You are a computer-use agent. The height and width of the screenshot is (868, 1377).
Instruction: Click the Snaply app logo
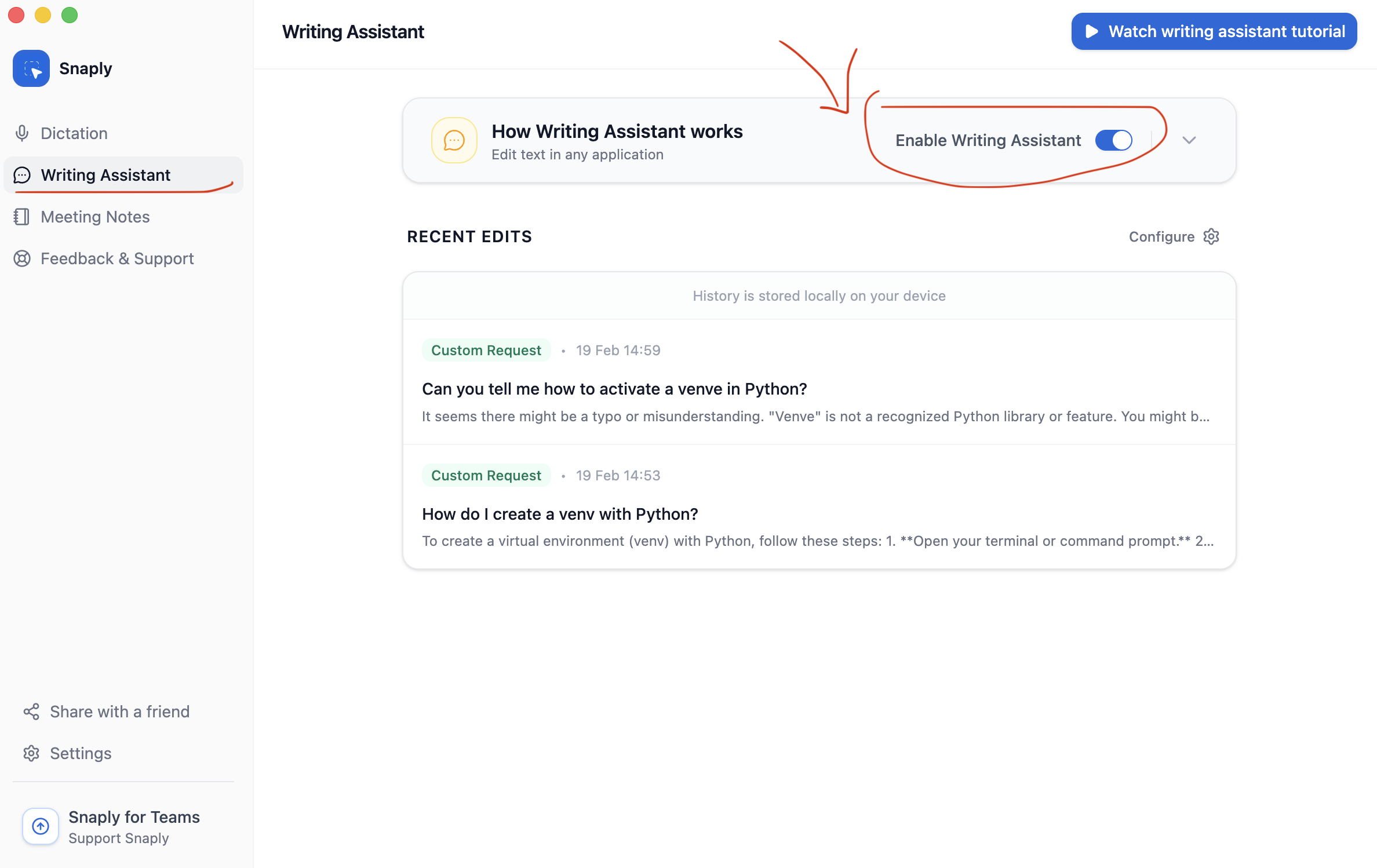pos(31,68)
